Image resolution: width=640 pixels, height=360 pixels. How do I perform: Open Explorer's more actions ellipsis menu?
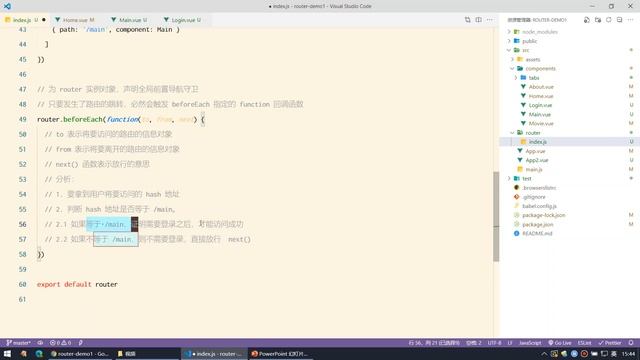pos(630,20)
